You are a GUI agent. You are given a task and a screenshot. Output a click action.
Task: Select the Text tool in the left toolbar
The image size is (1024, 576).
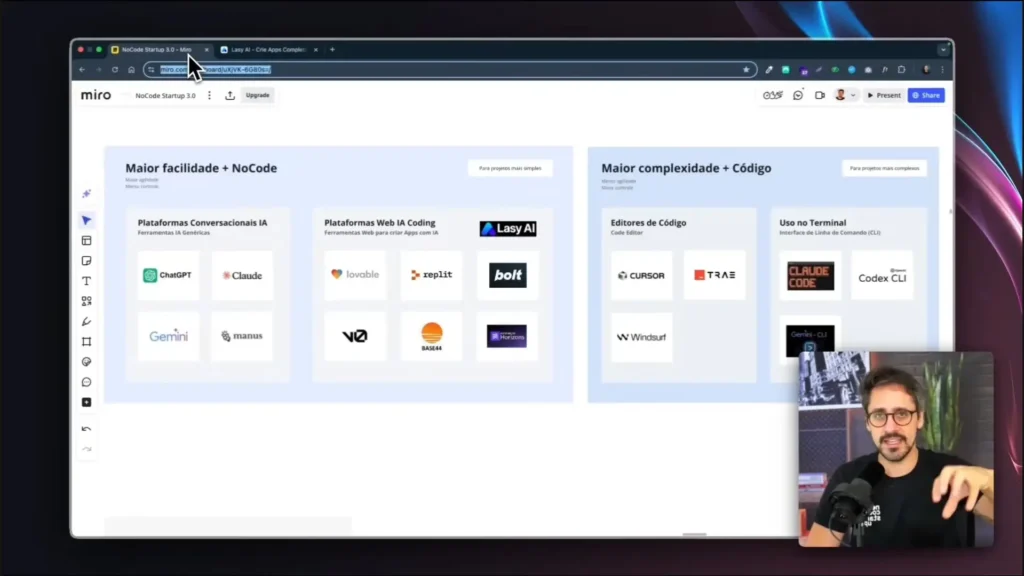click(x=86, y=281)
